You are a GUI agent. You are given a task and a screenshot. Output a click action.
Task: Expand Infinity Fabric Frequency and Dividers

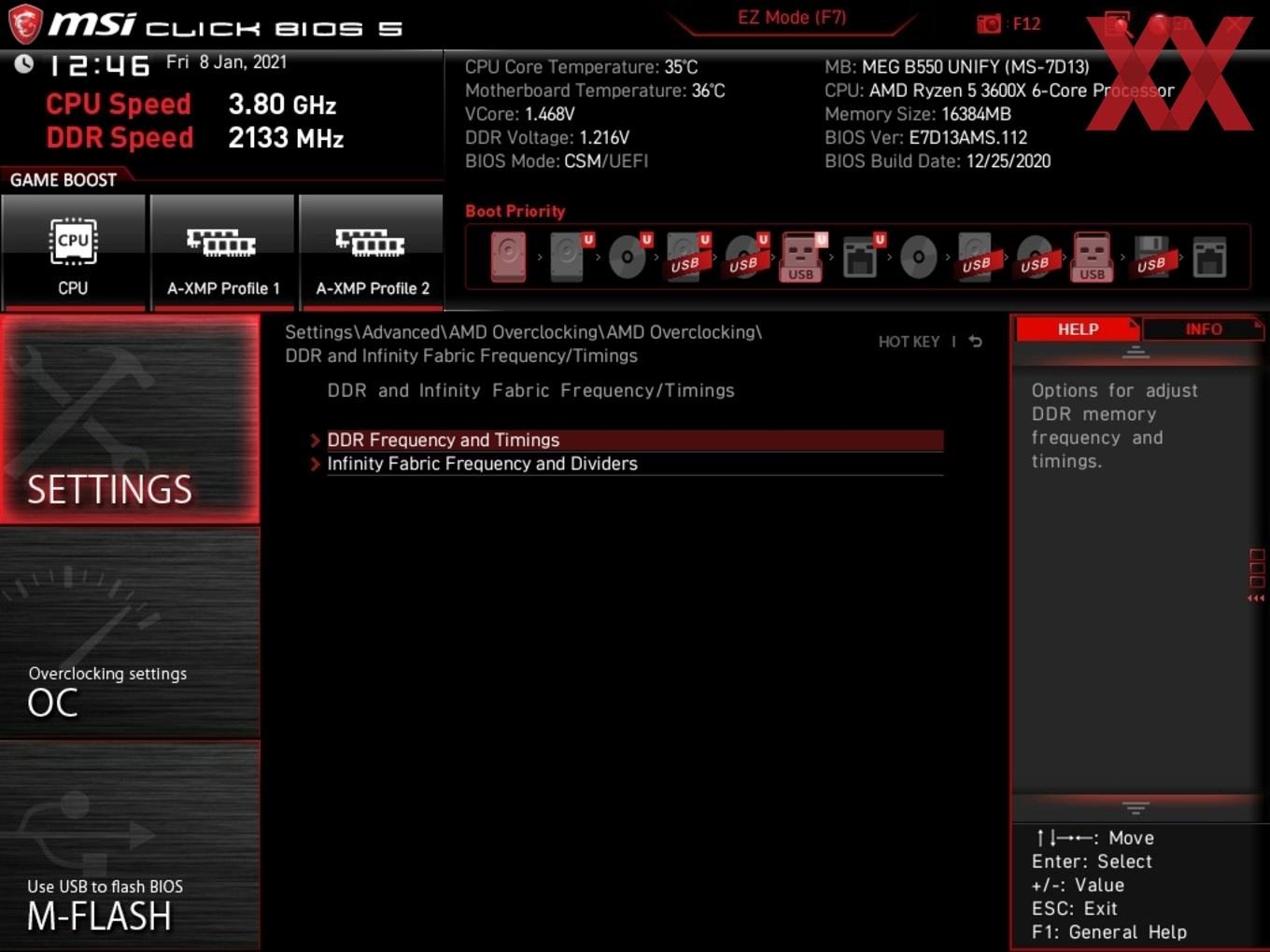click(635, 464)
